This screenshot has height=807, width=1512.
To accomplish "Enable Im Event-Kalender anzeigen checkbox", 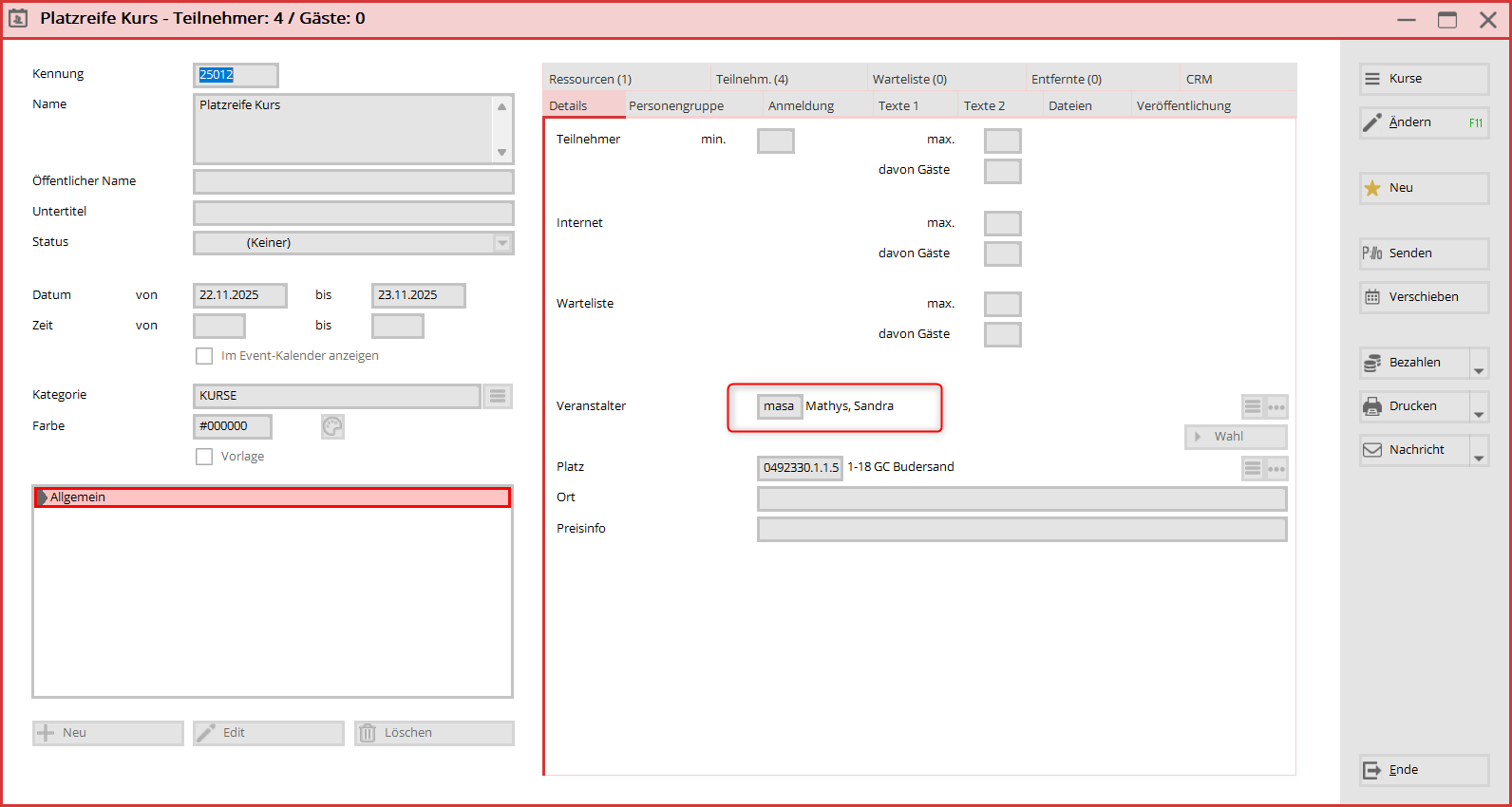I will [x=204, y=356].
